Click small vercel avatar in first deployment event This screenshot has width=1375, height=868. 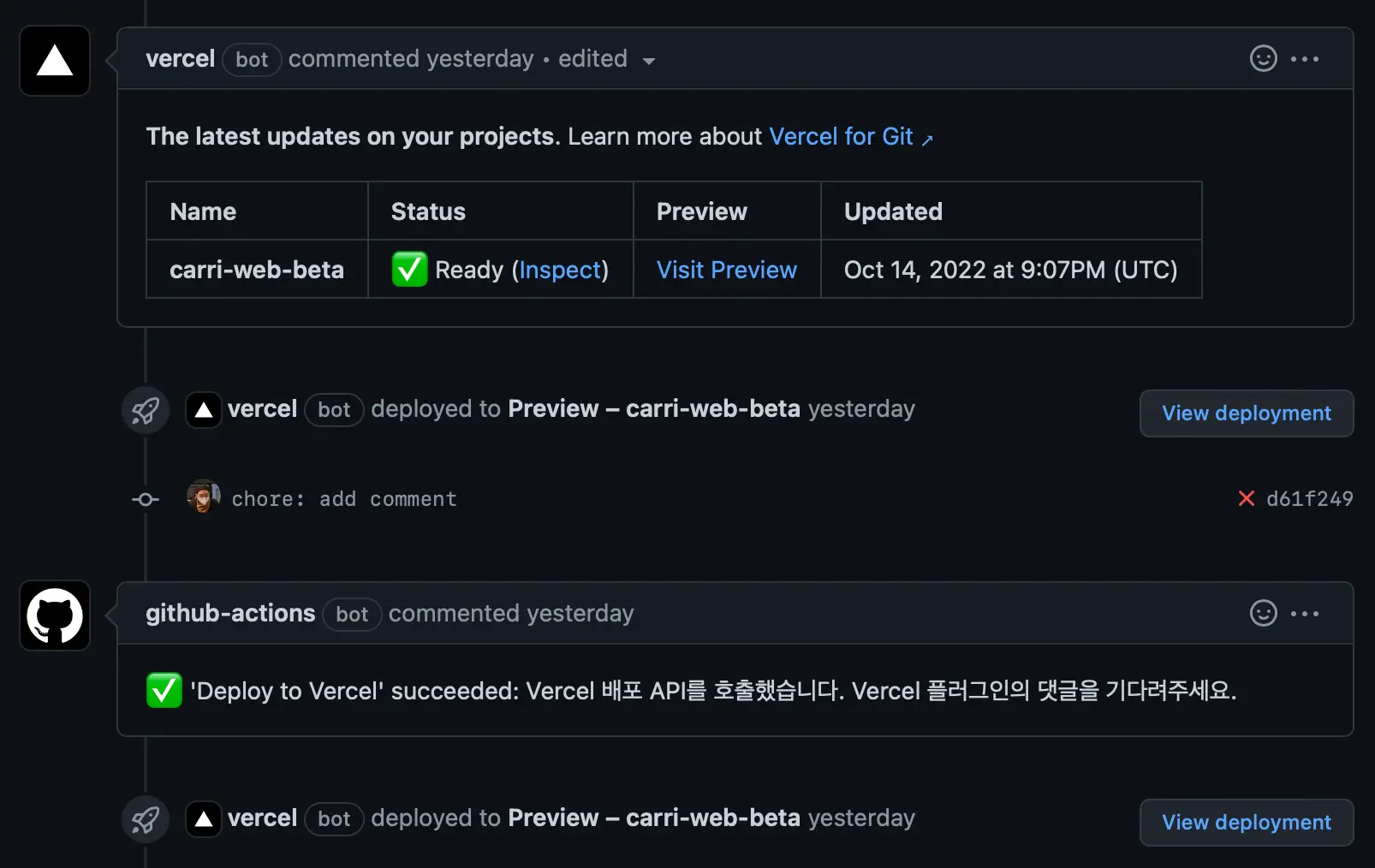204,410
